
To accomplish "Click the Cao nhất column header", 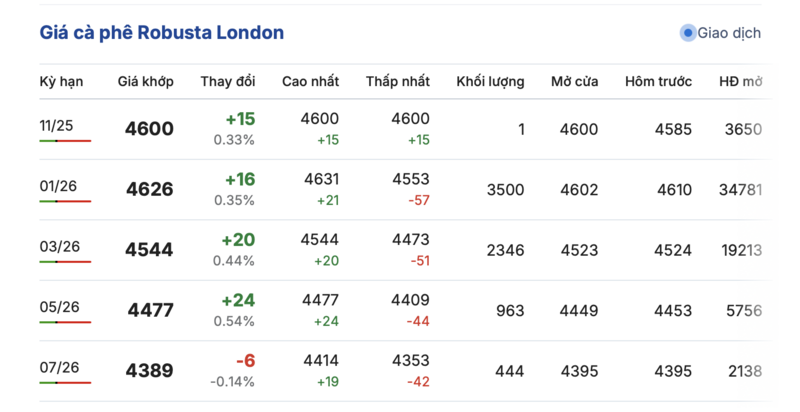I will point(310,81).
